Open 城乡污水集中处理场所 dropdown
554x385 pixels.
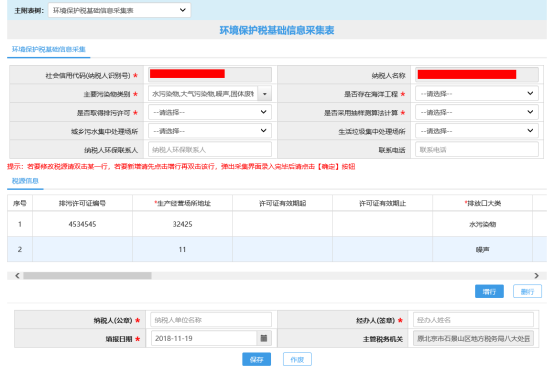[210, 131]
